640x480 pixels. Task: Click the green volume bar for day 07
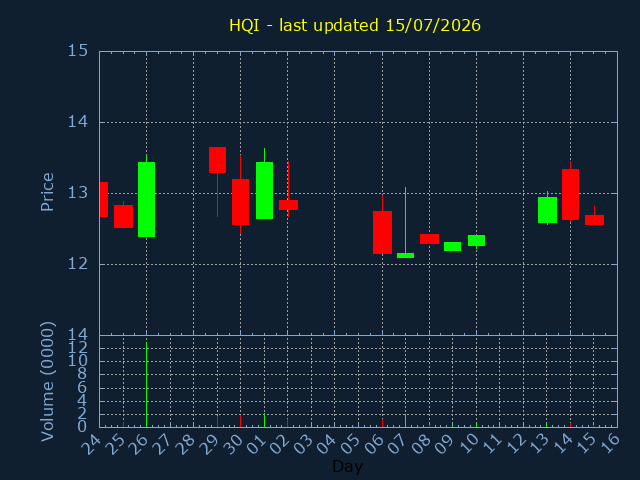click(405, 421)
